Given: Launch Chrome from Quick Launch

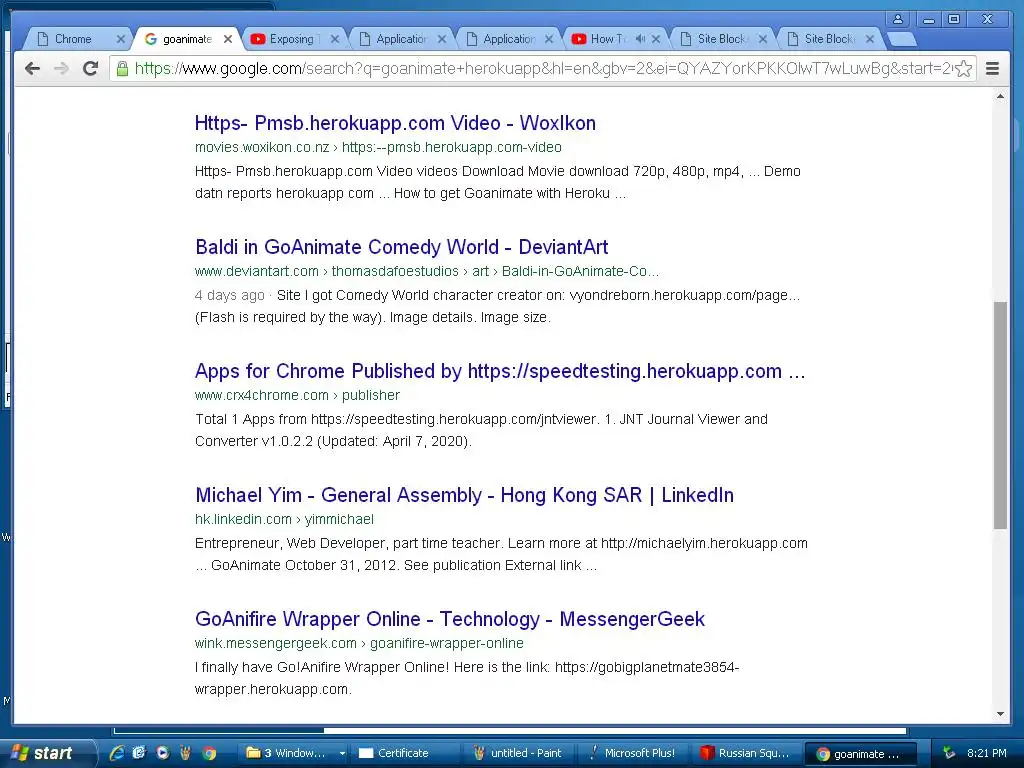Looking at the screenshot, I should tap(209, 753).
